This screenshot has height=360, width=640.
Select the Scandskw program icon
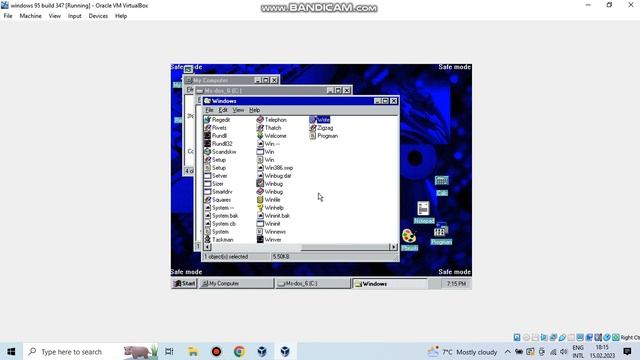click(207, 151)
